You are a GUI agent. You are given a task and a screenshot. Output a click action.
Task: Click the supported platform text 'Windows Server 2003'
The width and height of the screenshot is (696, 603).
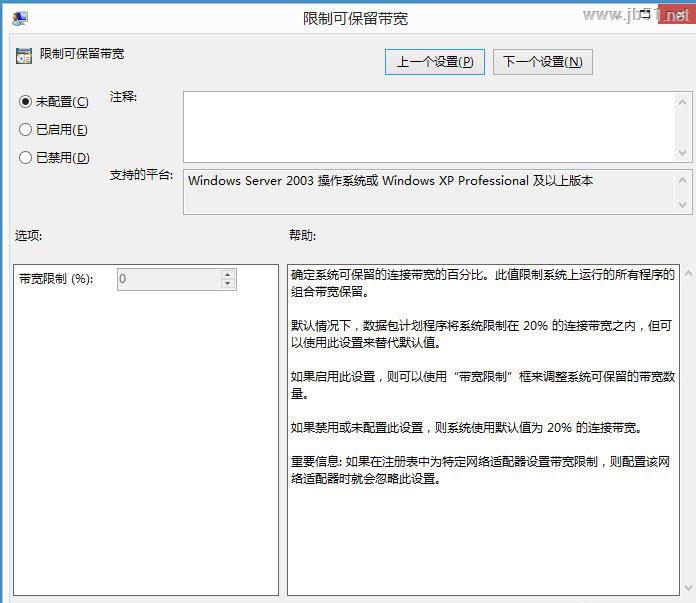(x=250, y=181)
